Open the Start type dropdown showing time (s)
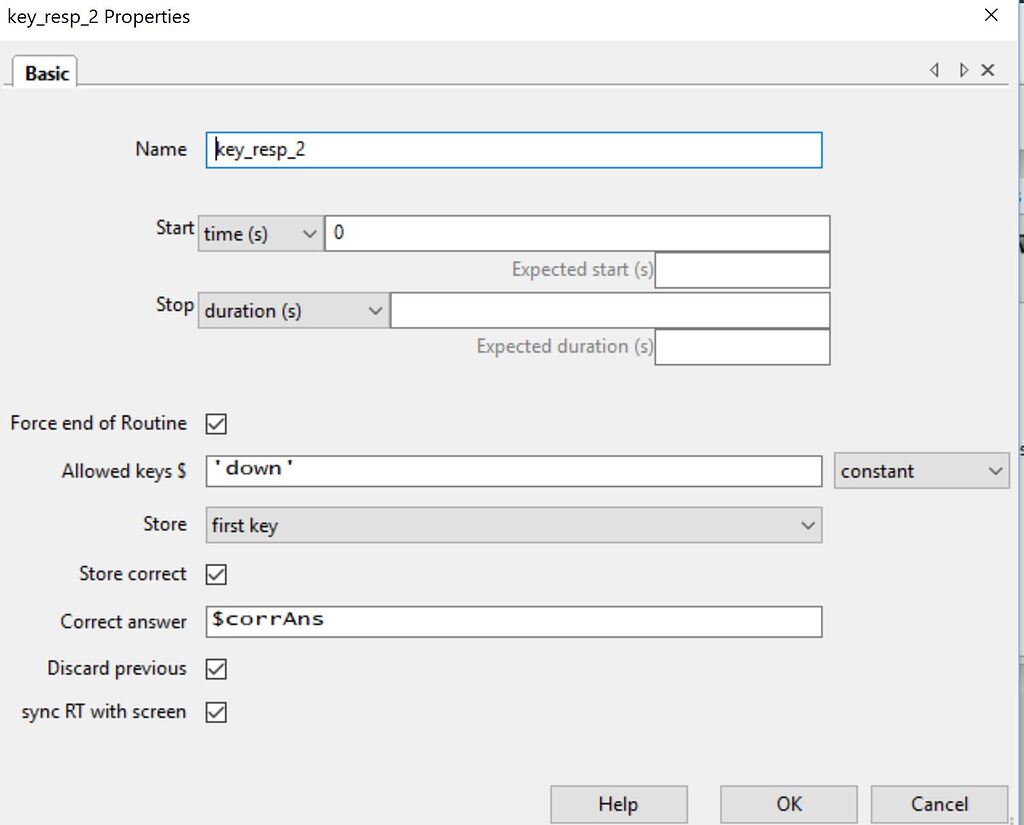This screenshot has width=1024, height=825. tap(260, 233)
